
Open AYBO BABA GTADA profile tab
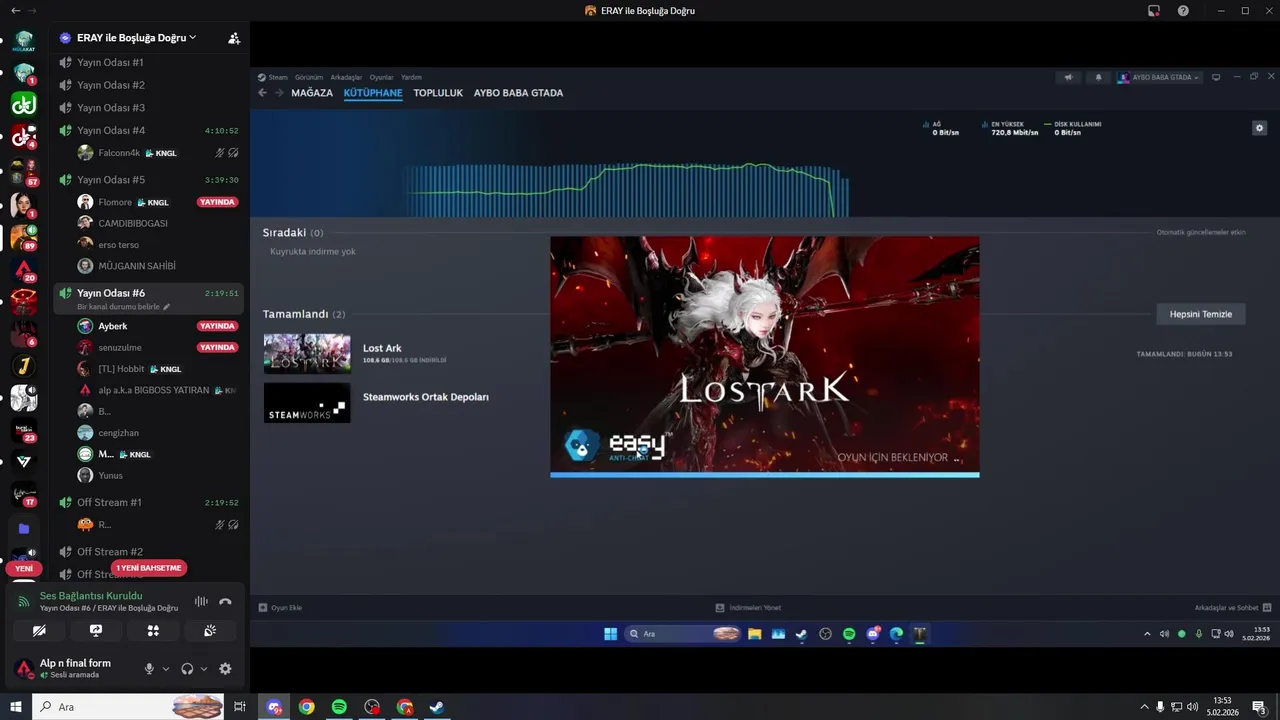coord(518,93)
